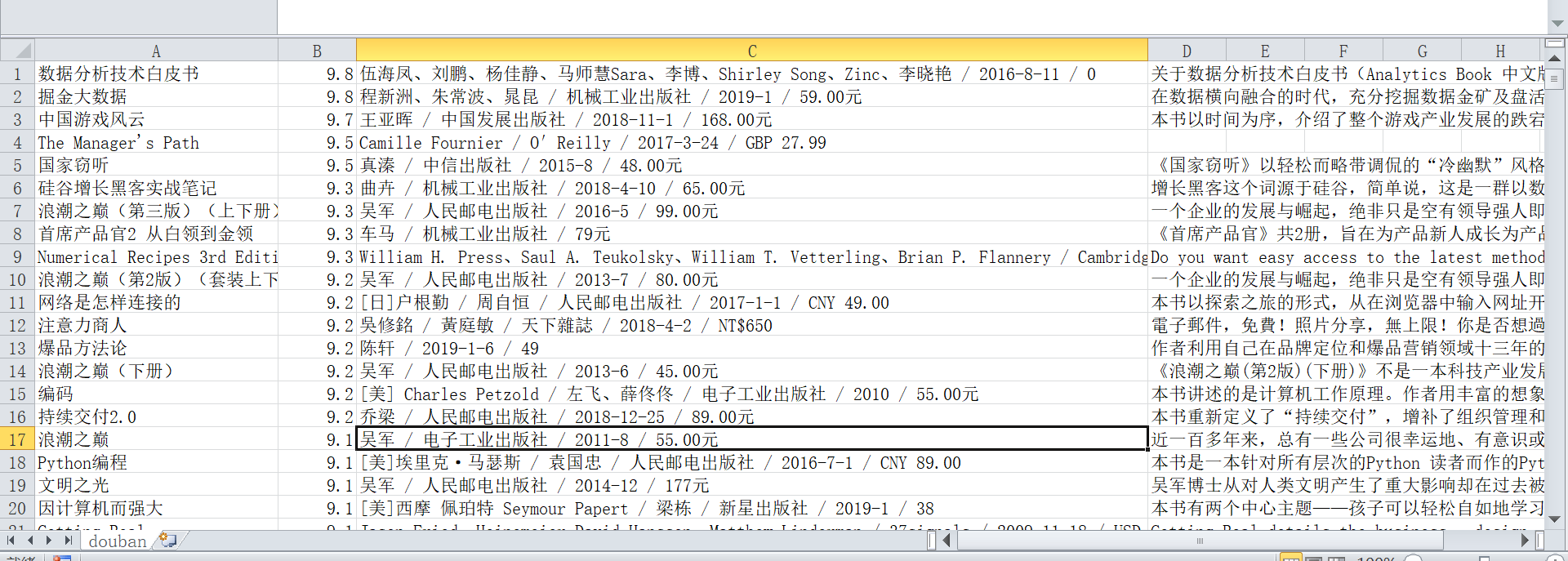Select cell 持续交付2.0
Viewport: 1568px width, 561px height.
156,416
